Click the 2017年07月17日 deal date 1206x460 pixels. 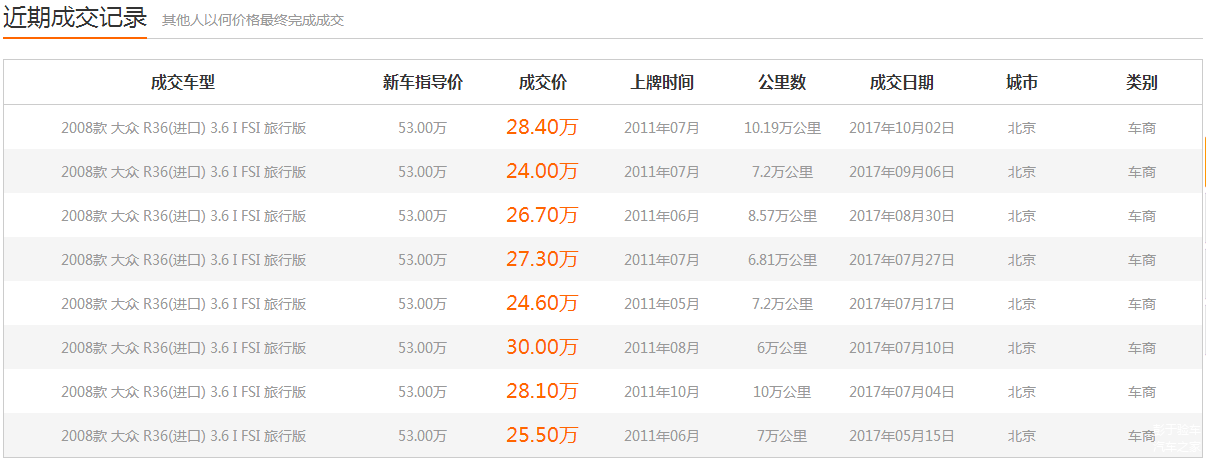pyautogui.click(x=902, y=304)
